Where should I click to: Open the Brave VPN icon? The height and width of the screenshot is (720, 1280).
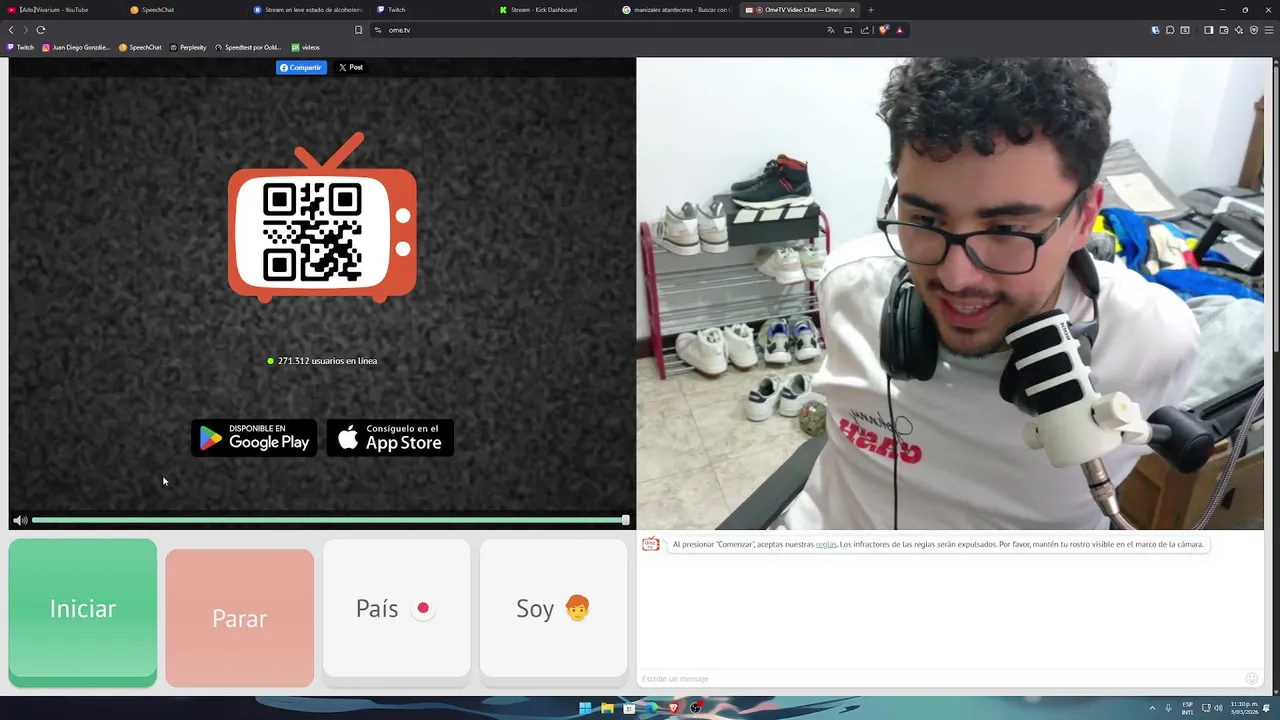click(x=1254, y=30)
